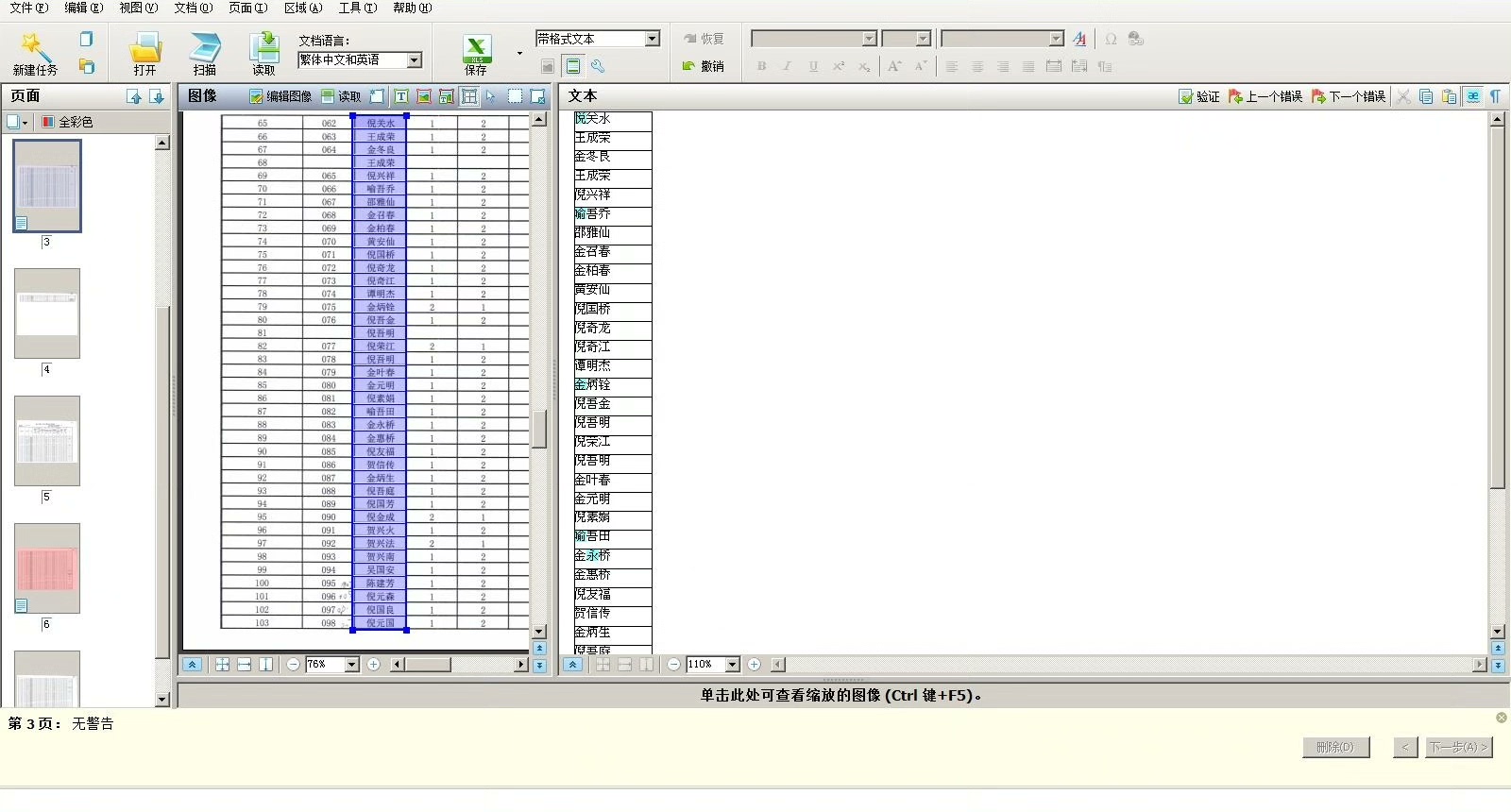Toggle the highlighted uncertain characters button

point(1473,96)
